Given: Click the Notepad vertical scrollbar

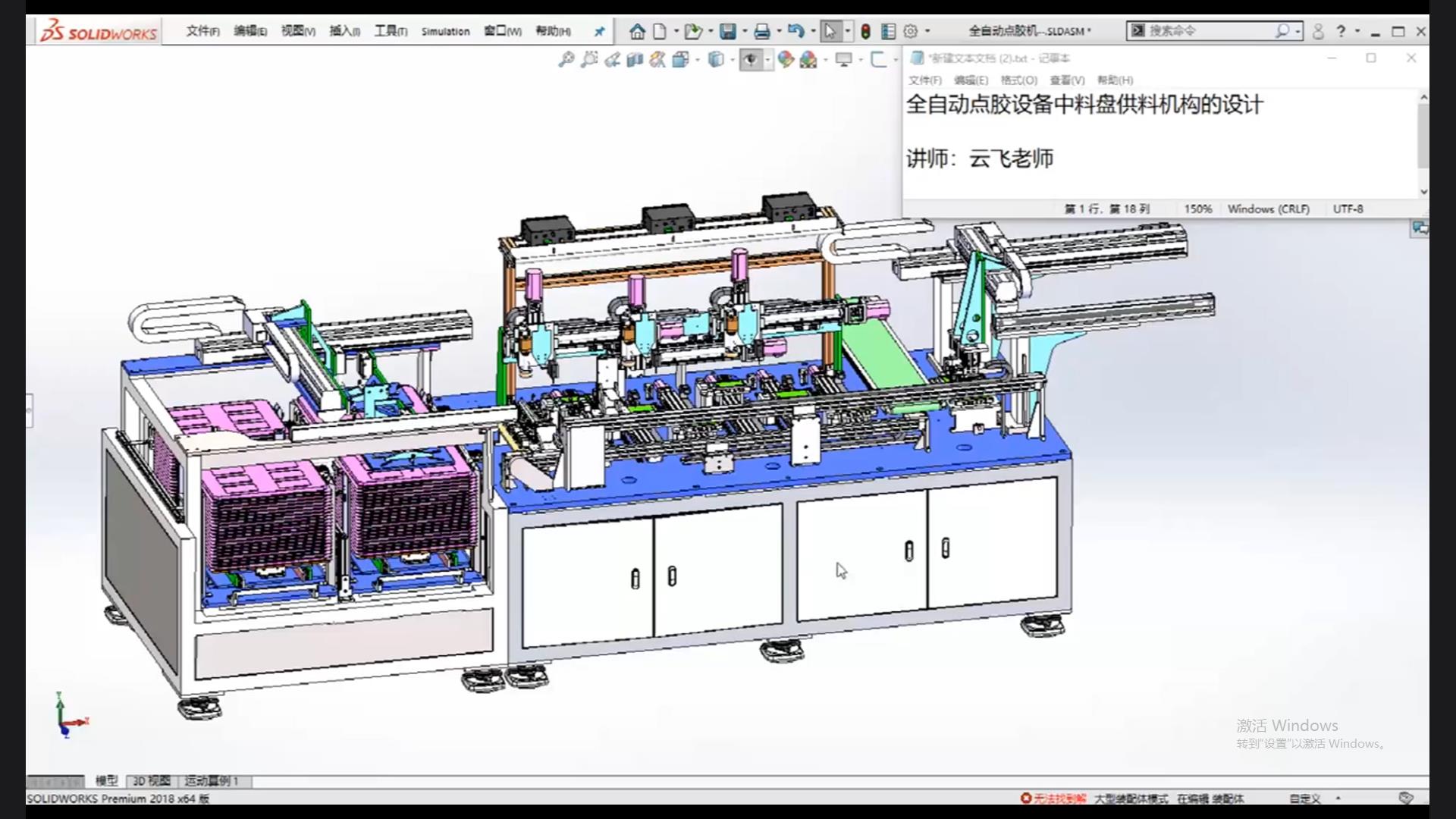Looking at the screenshot, I should coord(1423,136).
